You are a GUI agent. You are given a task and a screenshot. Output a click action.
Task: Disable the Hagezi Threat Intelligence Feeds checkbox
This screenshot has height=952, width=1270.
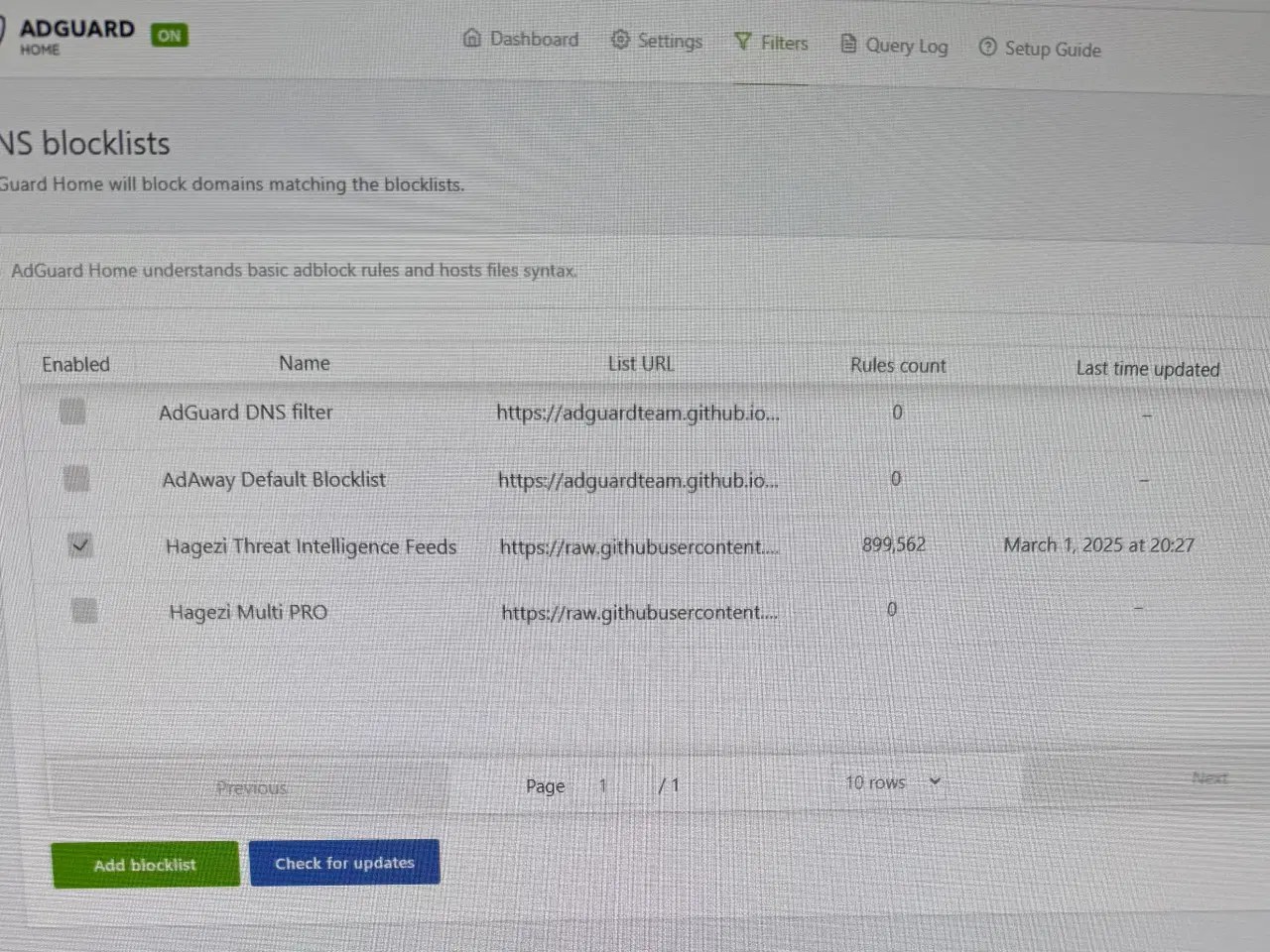click(x=80, y=544)
